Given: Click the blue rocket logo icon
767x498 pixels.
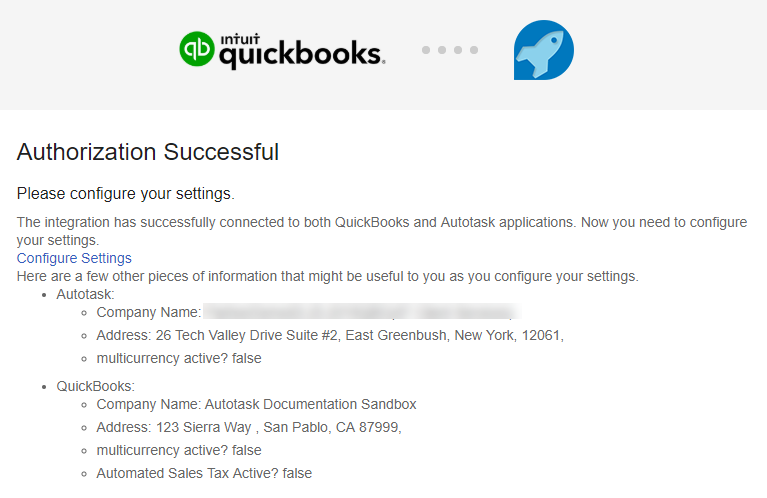Looking at the screenshot, I should (543, 50).
